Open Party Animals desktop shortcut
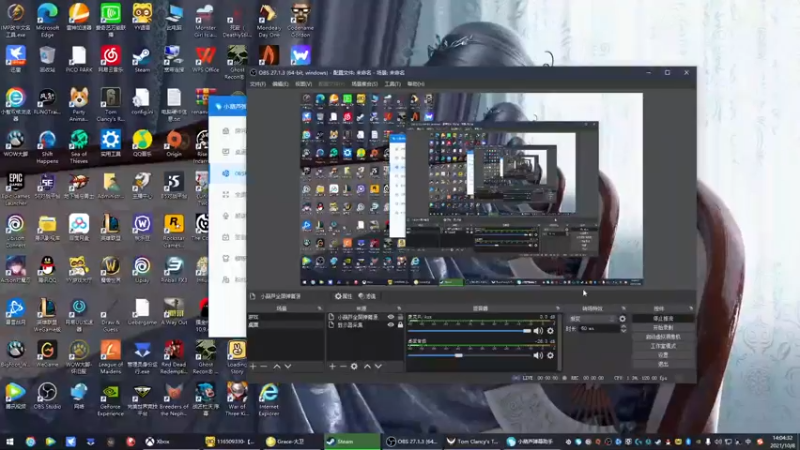The height and width of the screenshot is (450, 800). [x=79, y=105]
